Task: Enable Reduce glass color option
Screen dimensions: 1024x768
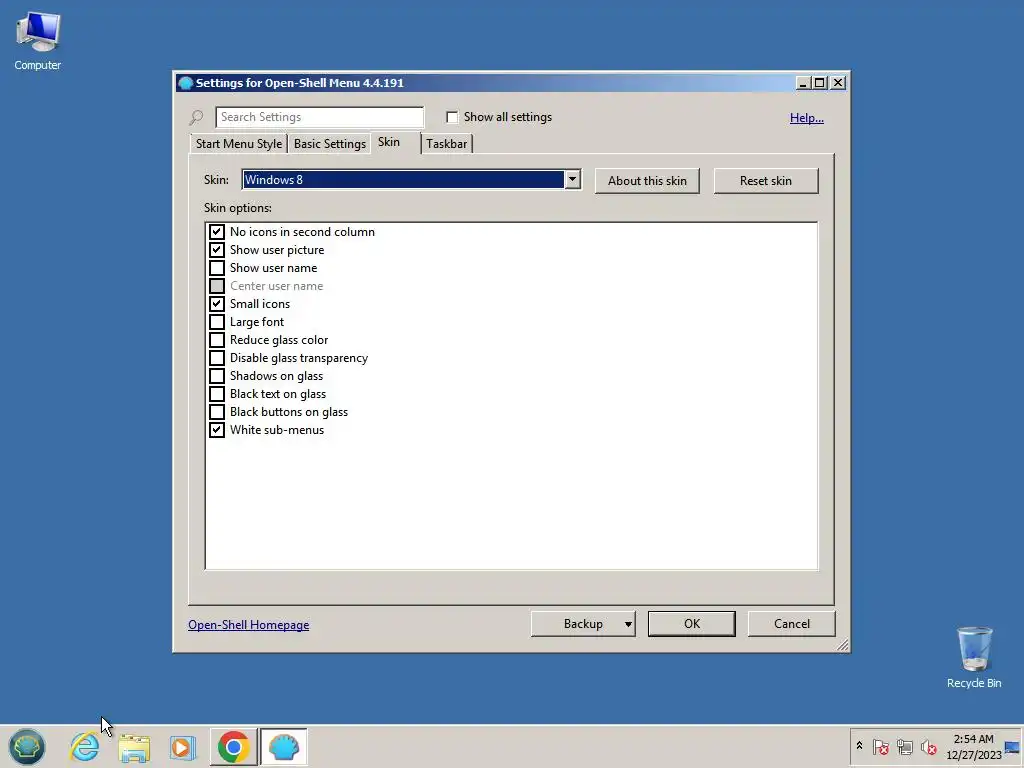Action: 217,340
